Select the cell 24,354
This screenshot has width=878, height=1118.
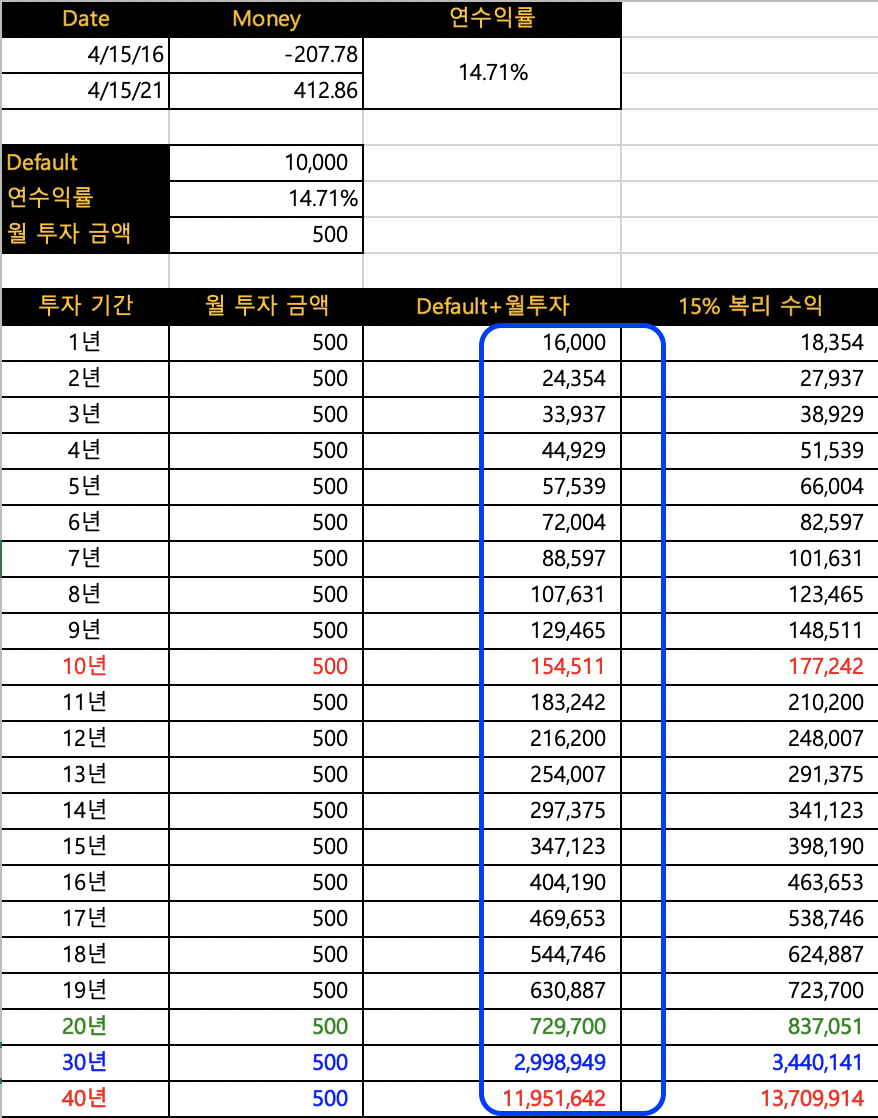tap(492, 379)
